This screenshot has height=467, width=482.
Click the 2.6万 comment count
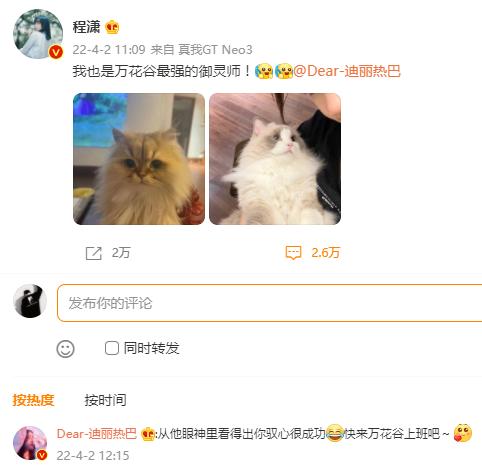325,253
